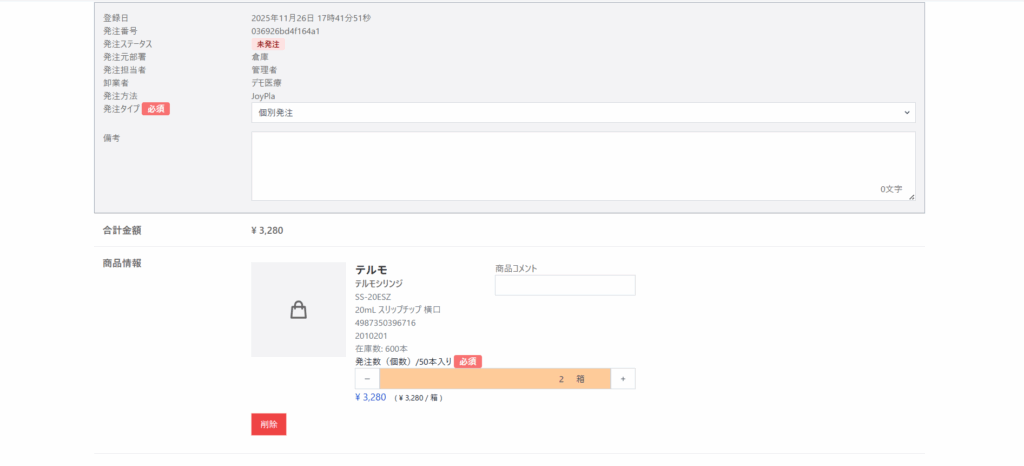Click the 在庫数: 600本 stock text
Image resolution: width=1024 pixels, height=466 pixels.
(382, 348)
